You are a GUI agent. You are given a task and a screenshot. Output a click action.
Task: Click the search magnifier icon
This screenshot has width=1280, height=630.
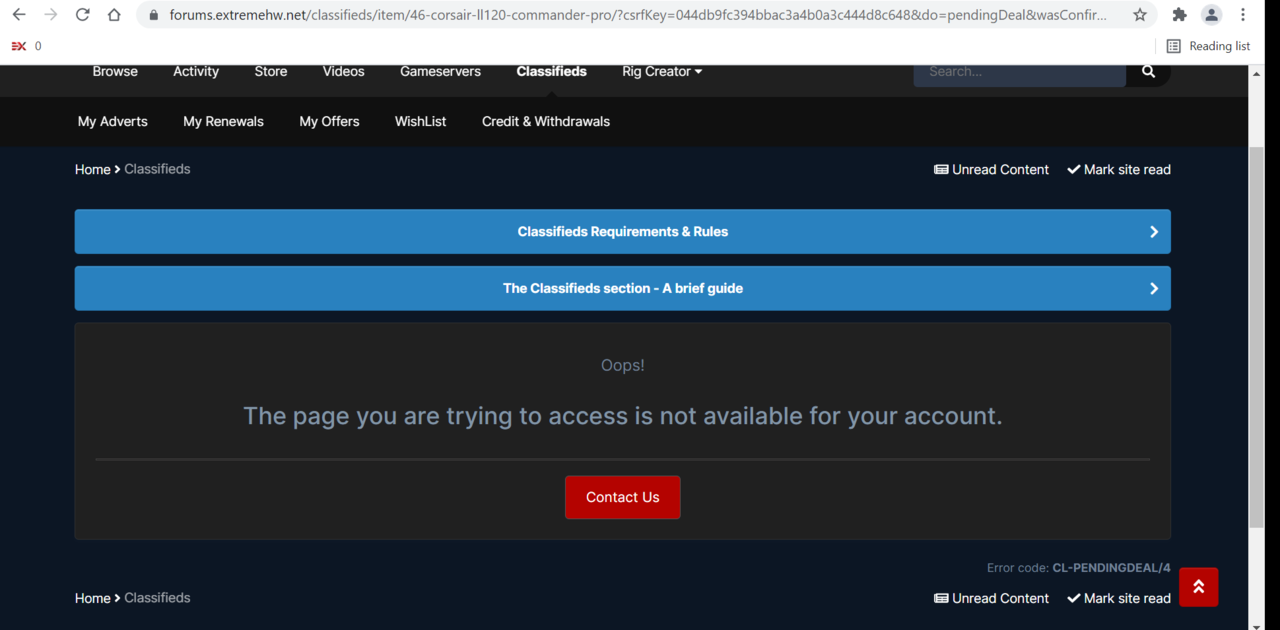[1148, 71]
